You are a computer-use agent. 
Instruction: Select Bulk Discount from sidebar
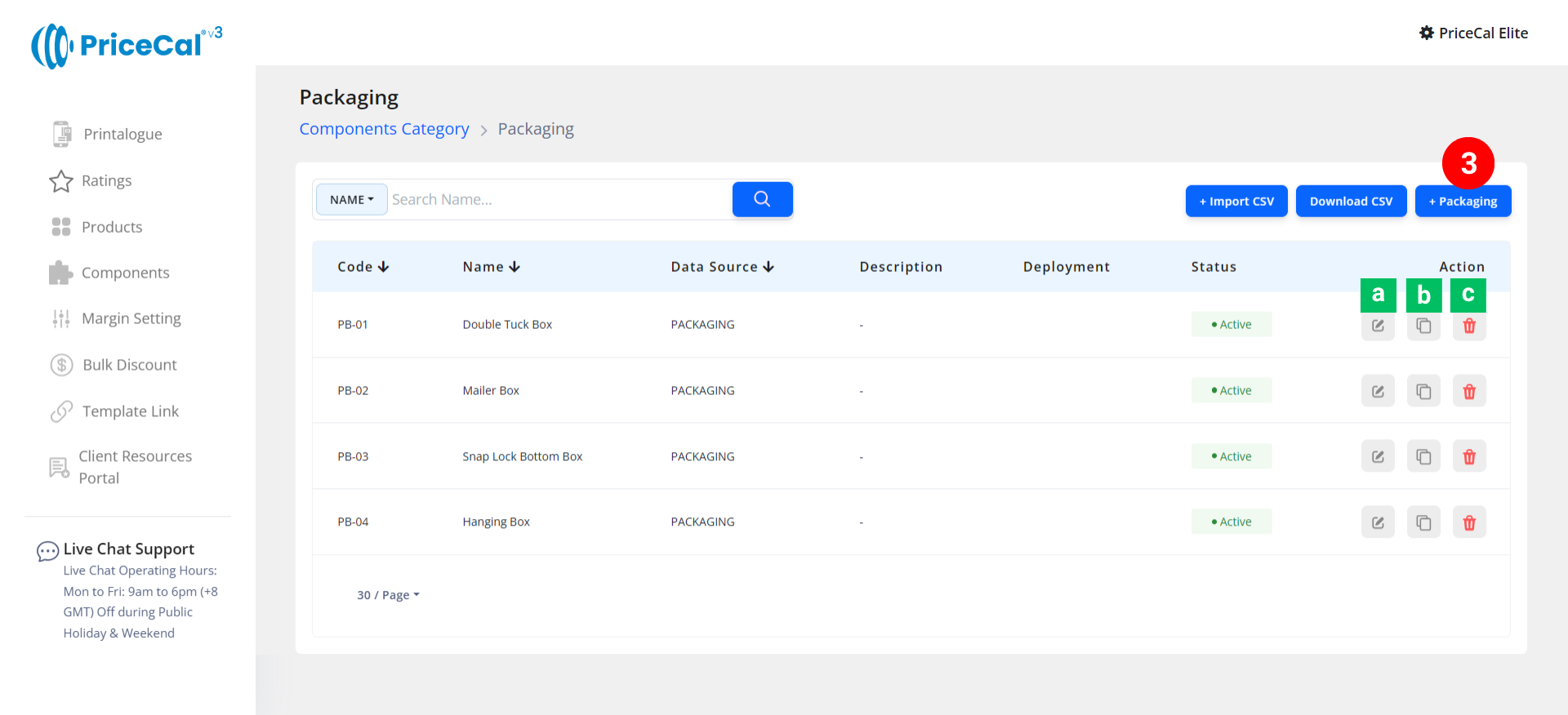(x=129, y=365)
